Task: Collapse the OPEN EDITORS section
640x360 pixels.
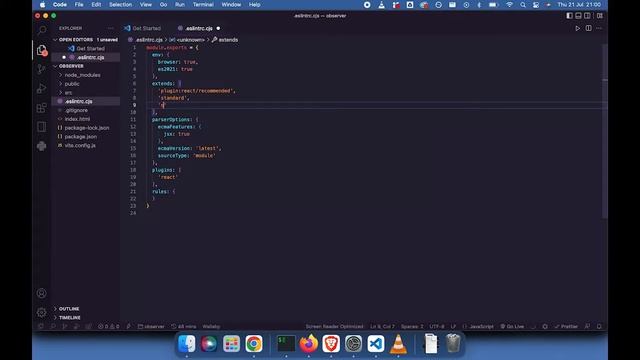Action: 76,40
